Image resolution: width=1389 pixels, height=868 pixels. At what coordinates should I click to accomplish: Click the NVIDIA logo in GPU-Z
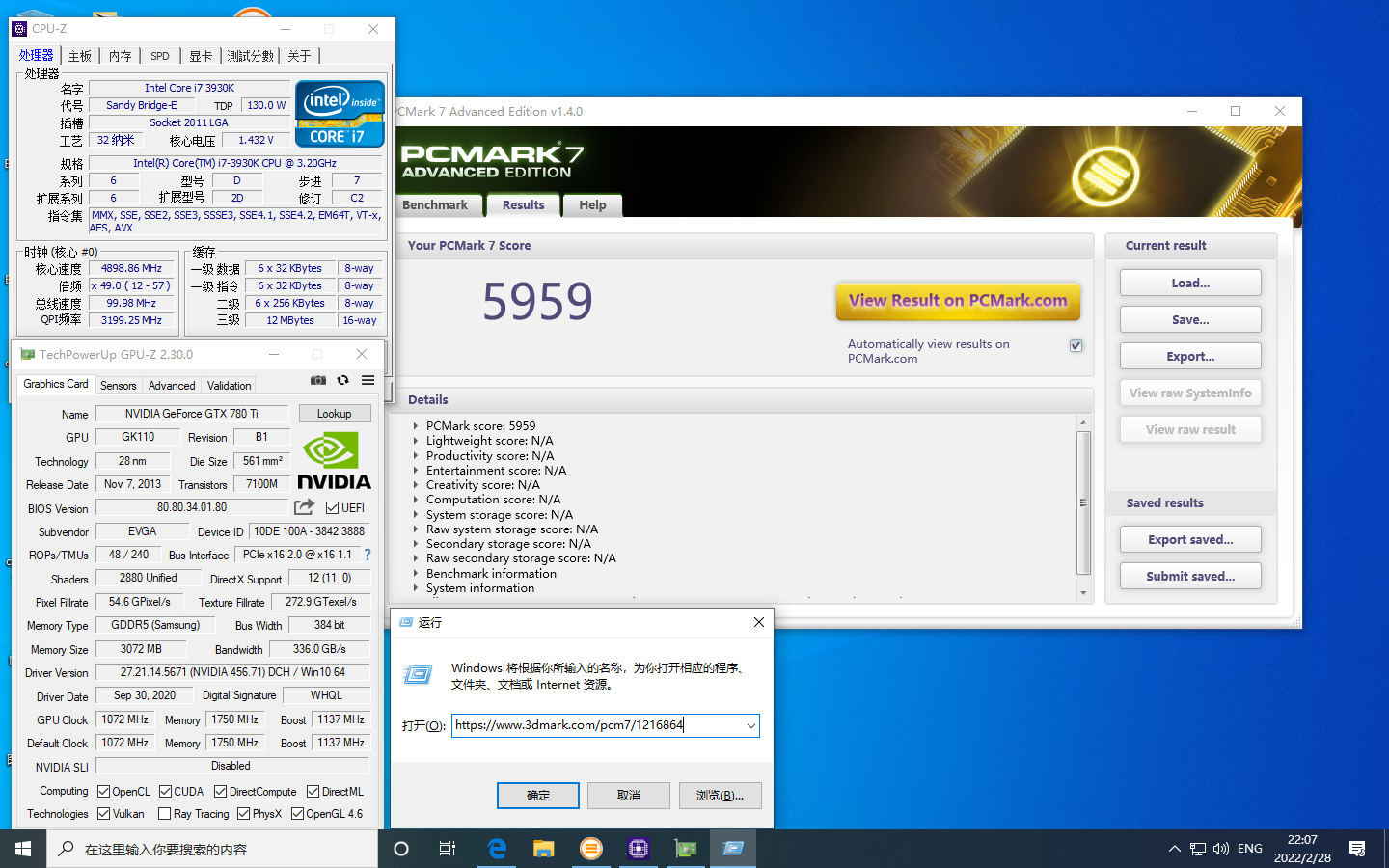pos(334,461)
